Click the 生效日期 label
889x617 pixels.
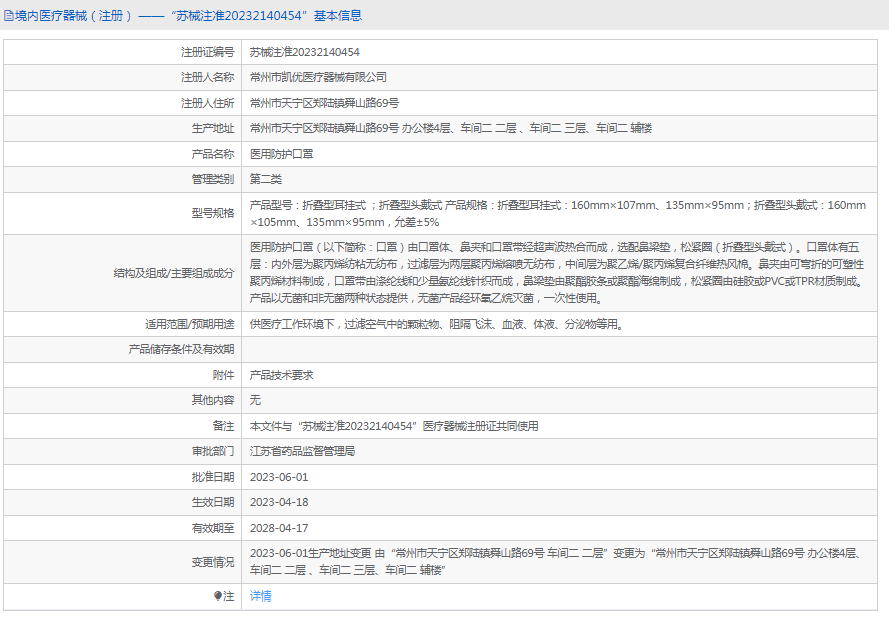(213, 502)
